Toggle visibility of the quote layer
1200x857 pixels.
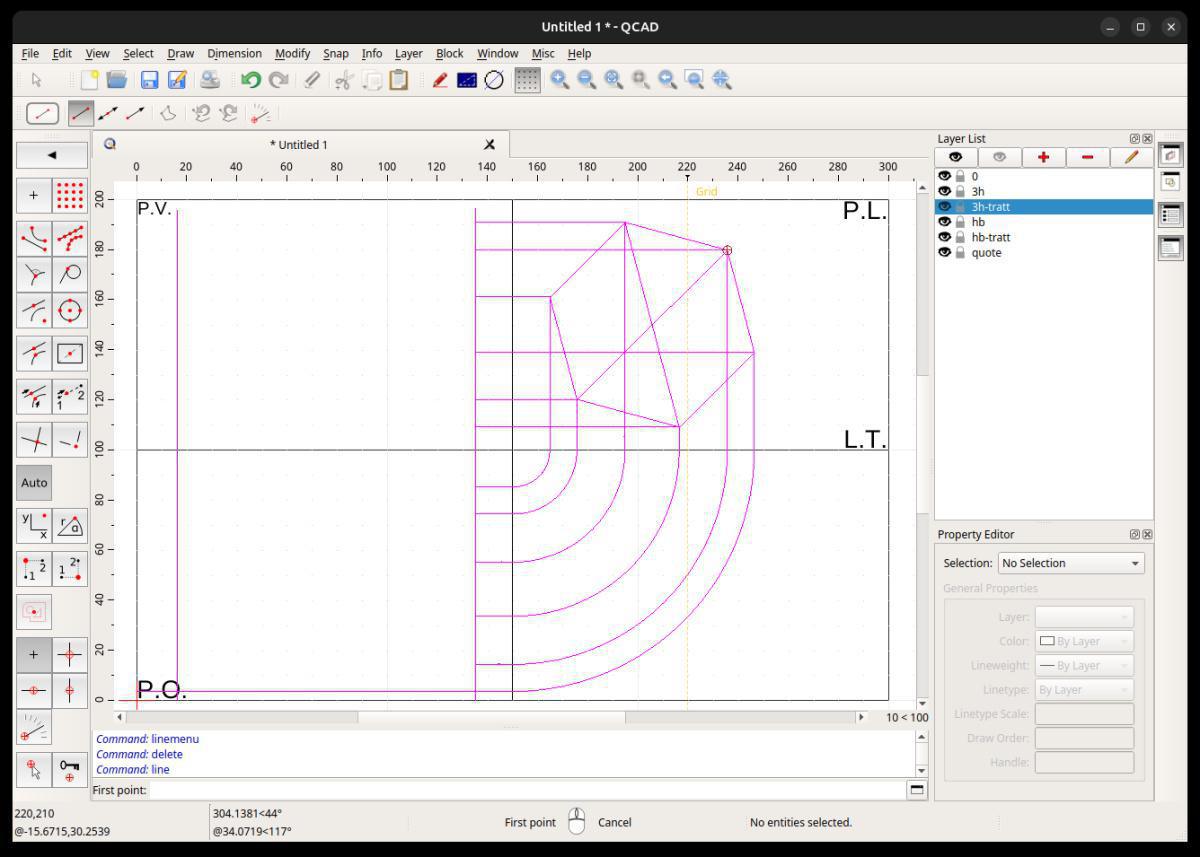(944, 253)
